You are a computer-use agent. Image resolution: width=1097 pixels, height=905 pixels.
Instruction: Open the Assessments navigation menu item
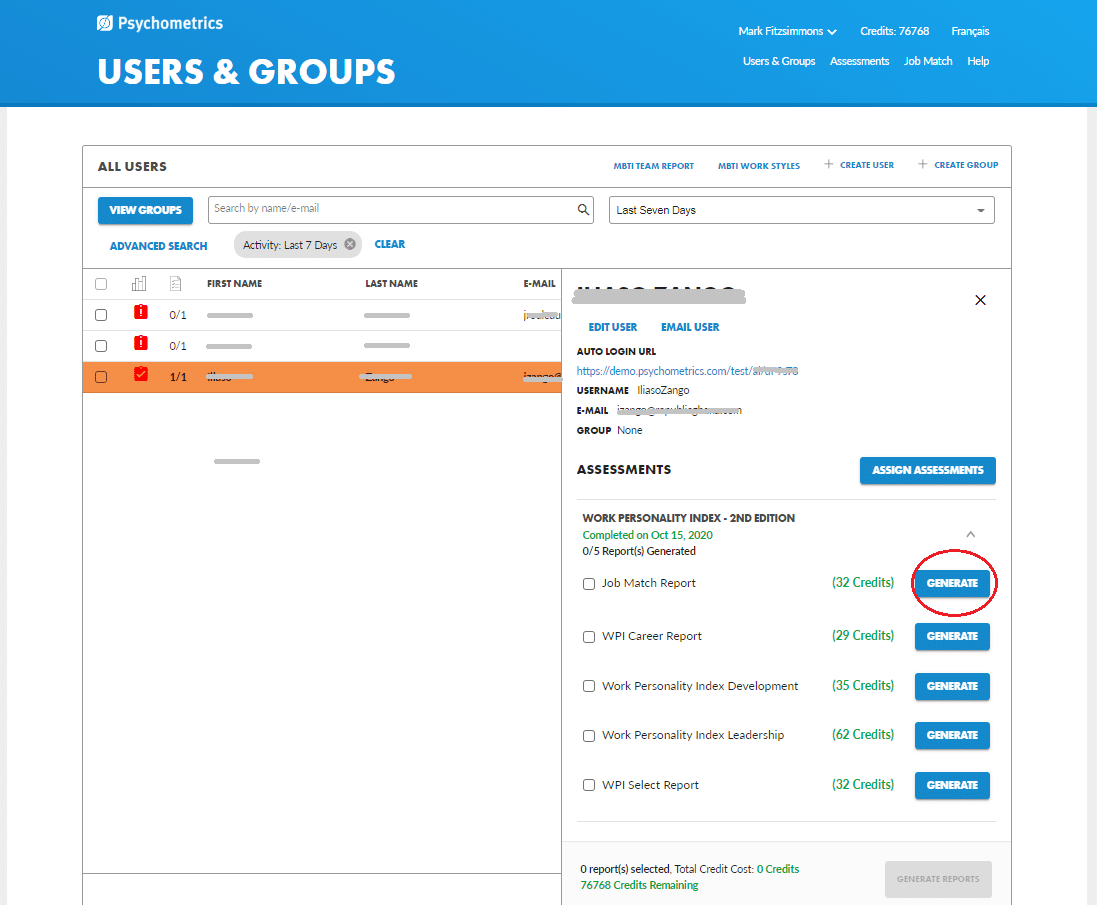[x=859, y=61]
